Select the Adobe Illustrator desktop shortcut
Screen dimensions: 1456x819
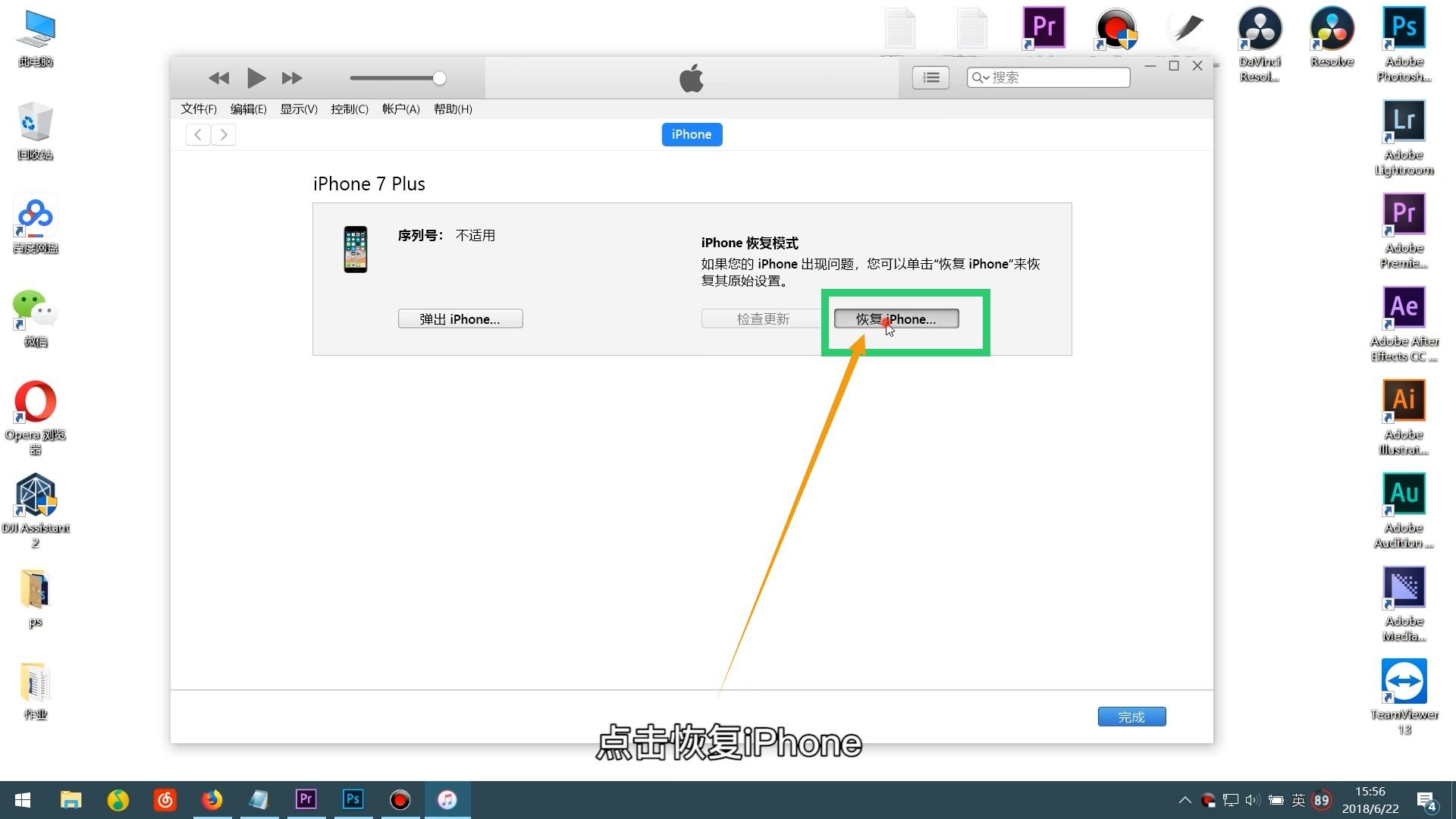(x=1404, y=417)
